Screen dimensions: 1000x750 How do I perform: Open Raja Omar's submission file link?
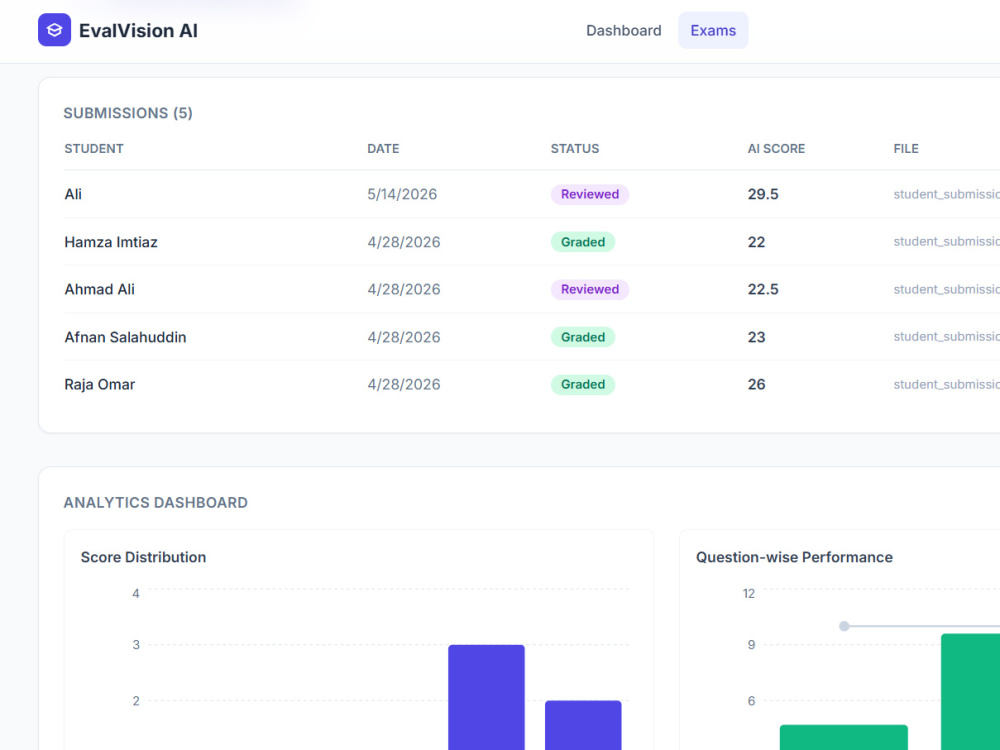pyautogui.click(x=946, y=384)
